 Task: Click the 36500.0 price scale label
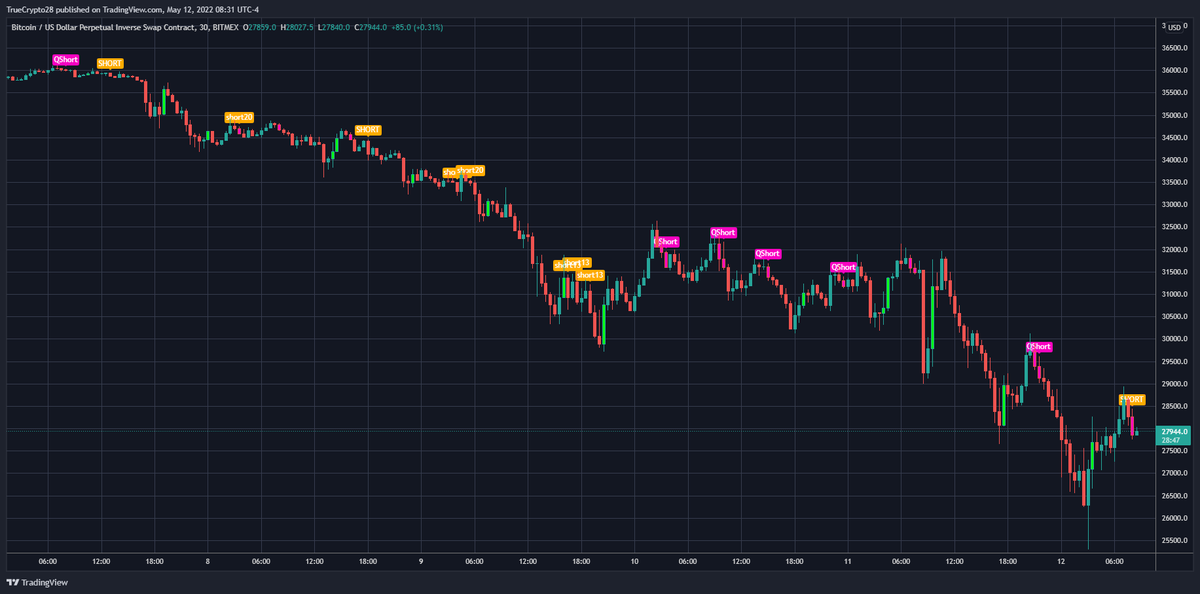coord(1174,47)
